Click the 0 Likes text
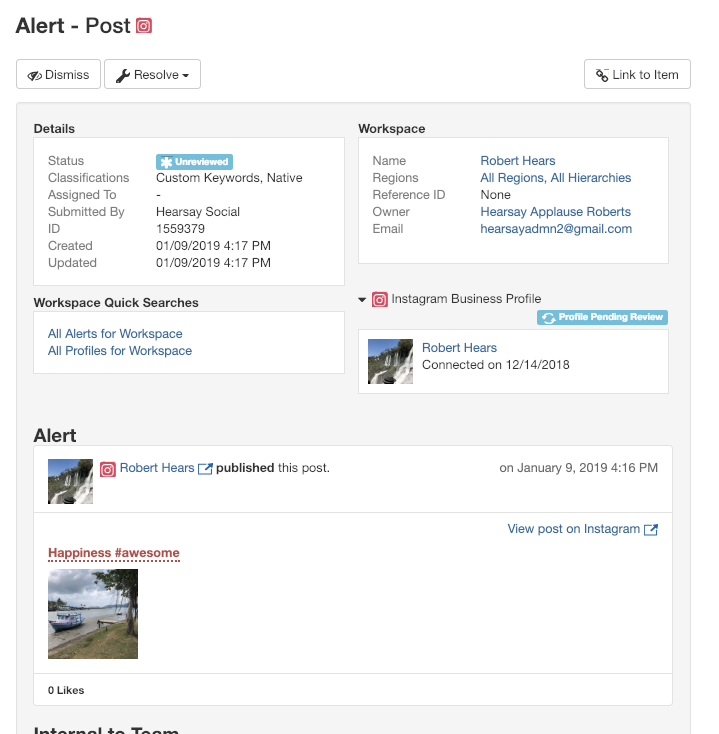Image resolution: width=719 pixels, height=734 pixels. click(66, 690)
